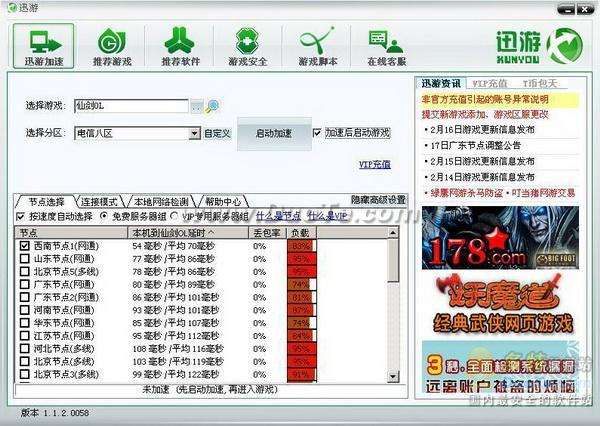The height and width of the screenshot is (426, 600).
Task: Click the 选择游戏 input field
Action: point(131,106)
